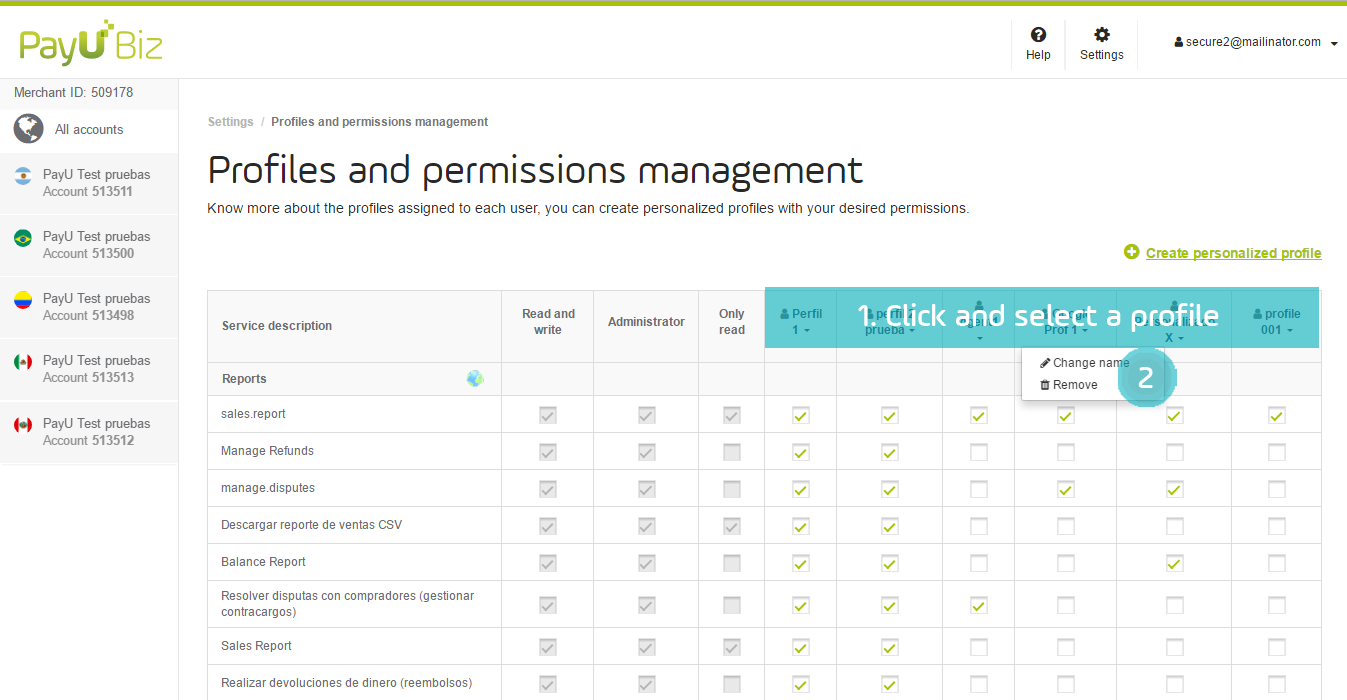Click the PayU Biz logo

coord(90,43)
